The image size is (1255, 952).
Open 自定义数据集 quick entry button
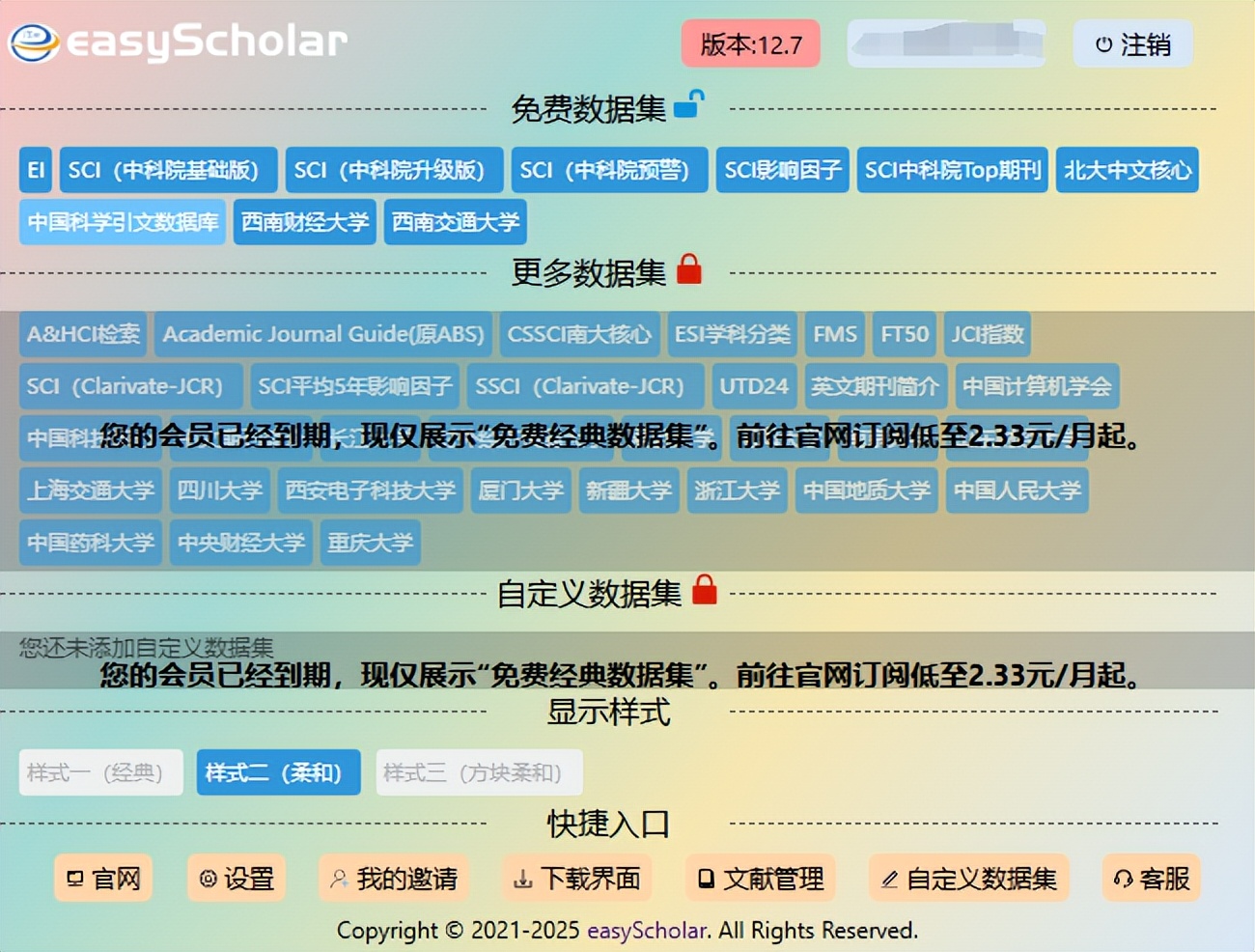969,879
